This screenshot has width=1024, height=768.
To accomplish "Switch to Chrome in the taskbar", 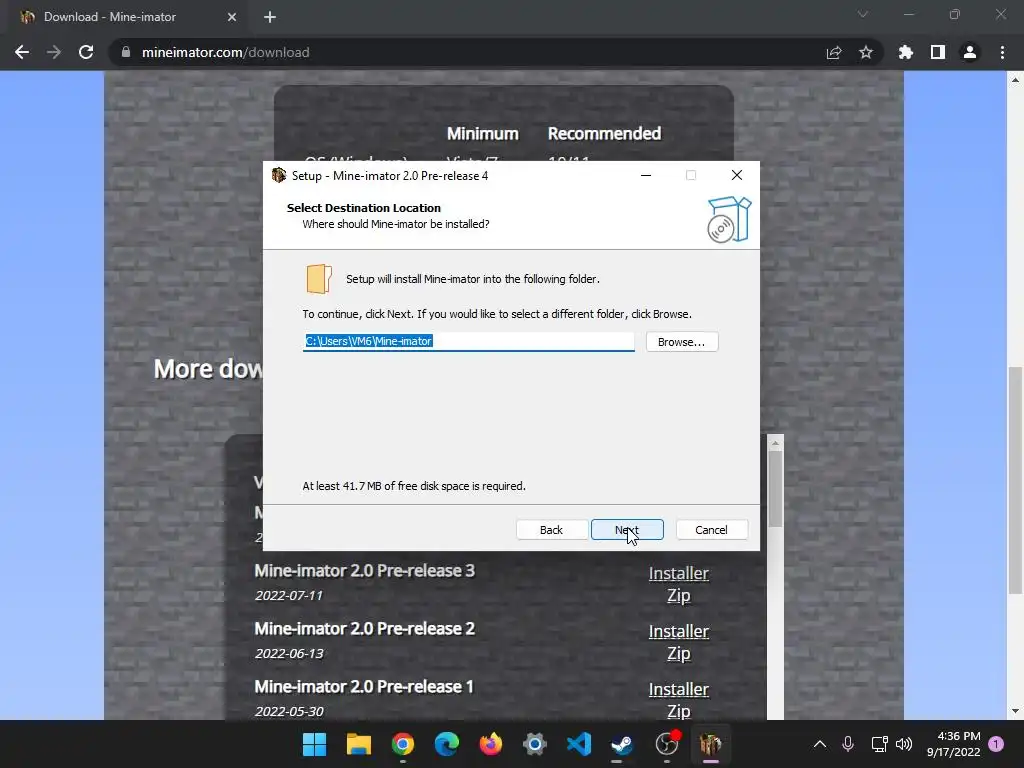I will [x=403, y=744].
